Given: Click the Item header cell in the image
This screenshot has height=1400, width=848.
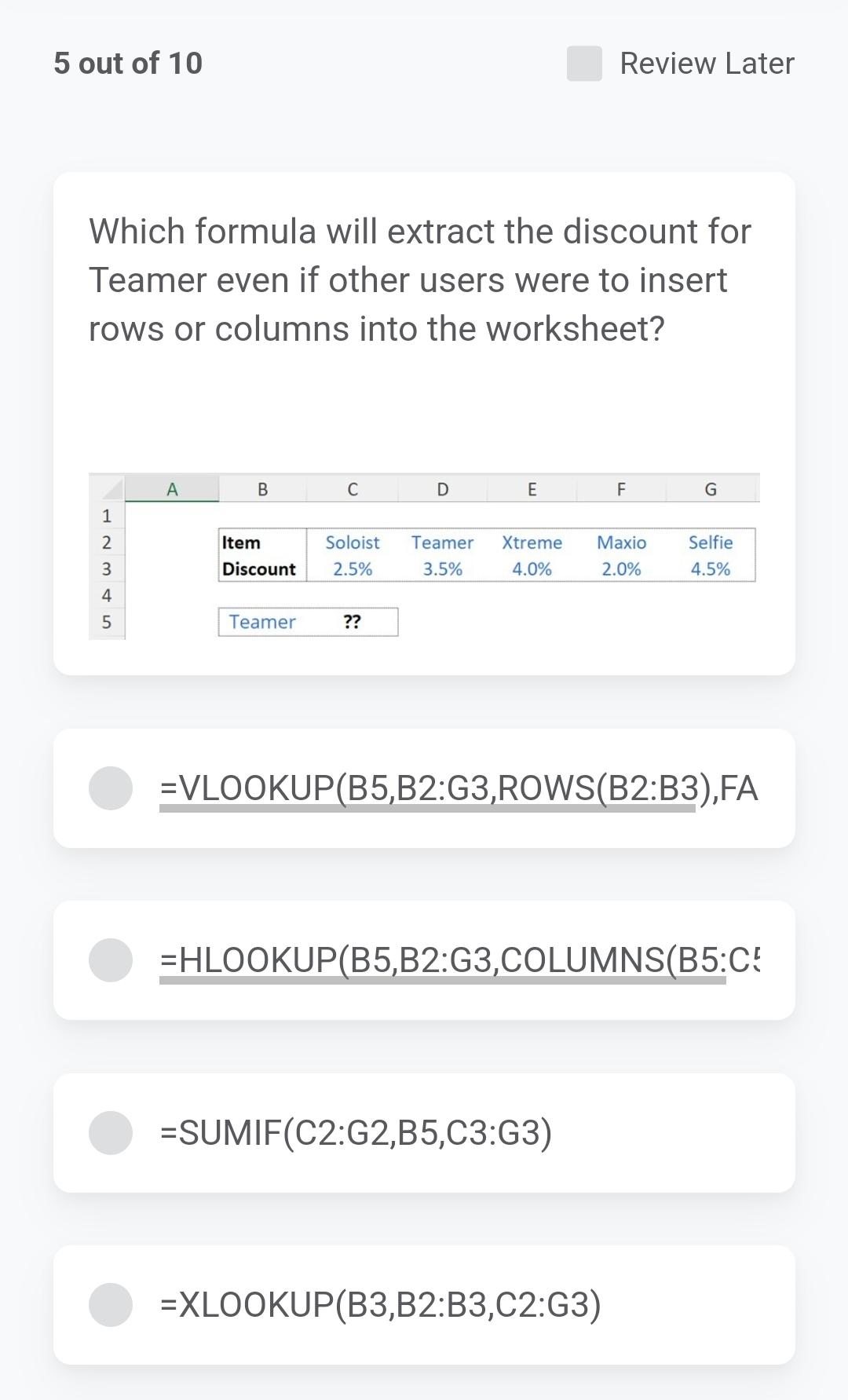Looking at the screenshot, I should (237, 542).
